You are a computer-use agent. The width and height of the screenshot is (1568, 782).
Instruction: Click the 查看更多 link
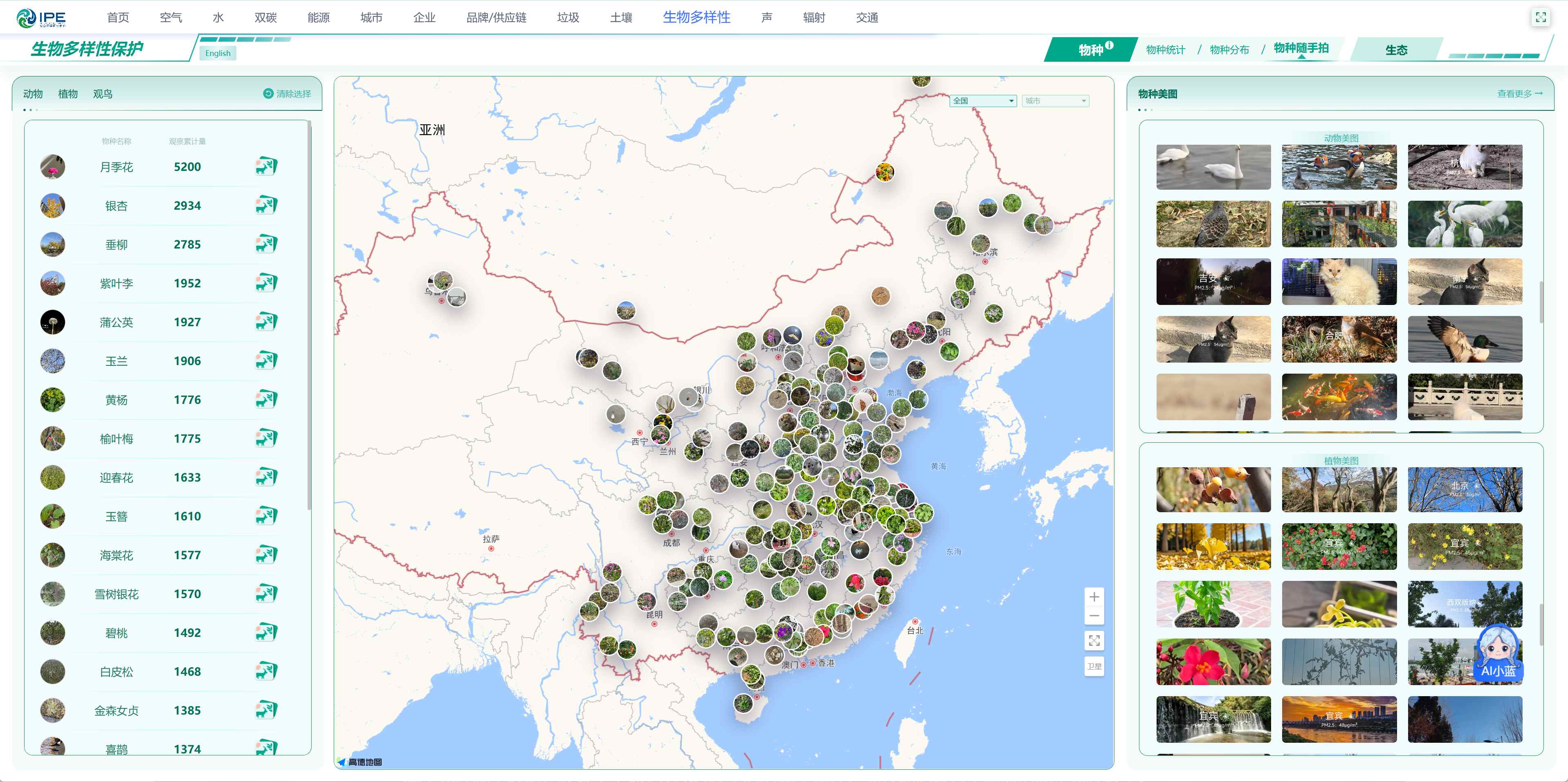(1519, 94)
